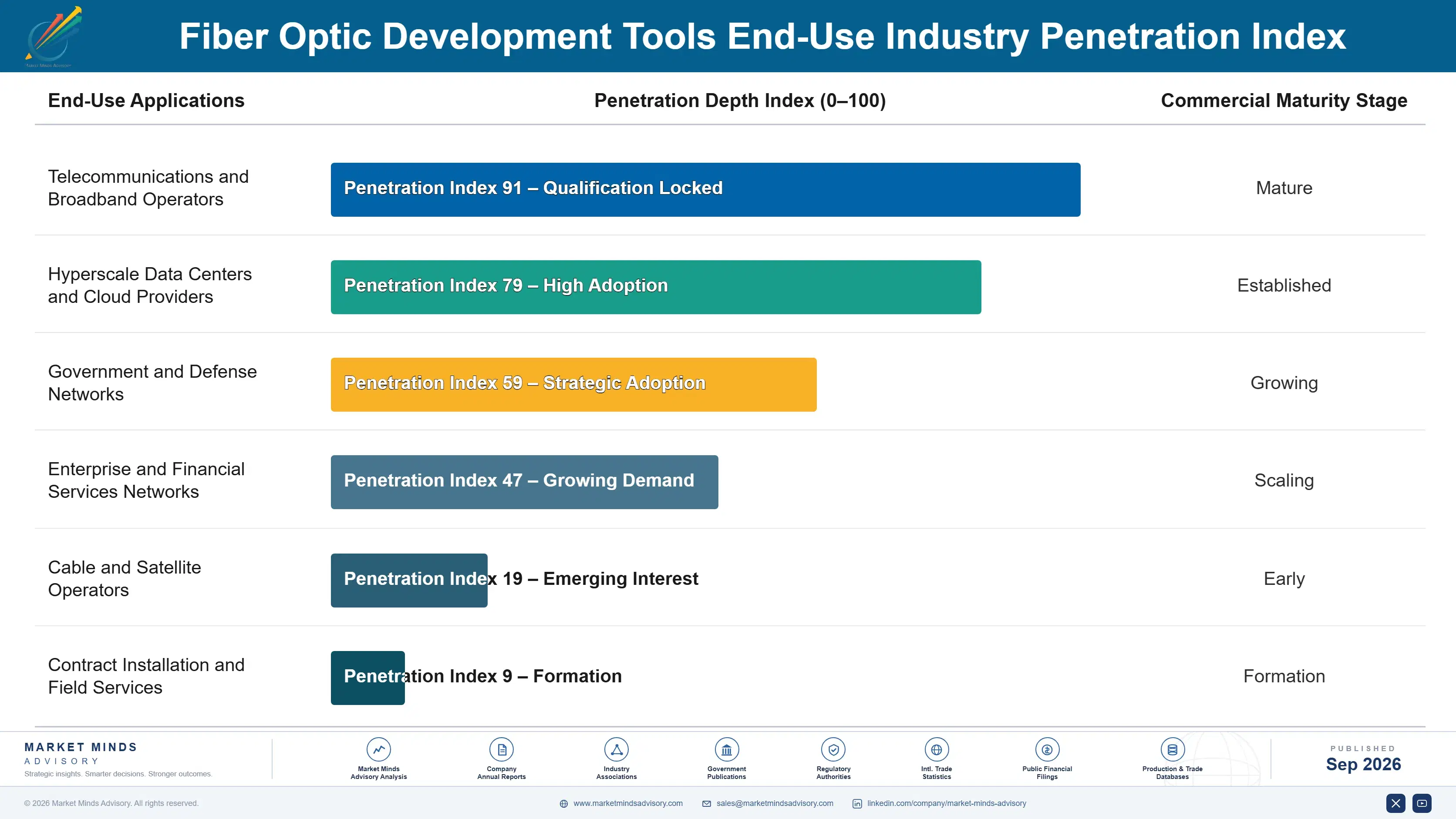Screen dimensions: 1456x819
Task: Click 'Cable and Satellite Operators' label
Action: (125, 578)
